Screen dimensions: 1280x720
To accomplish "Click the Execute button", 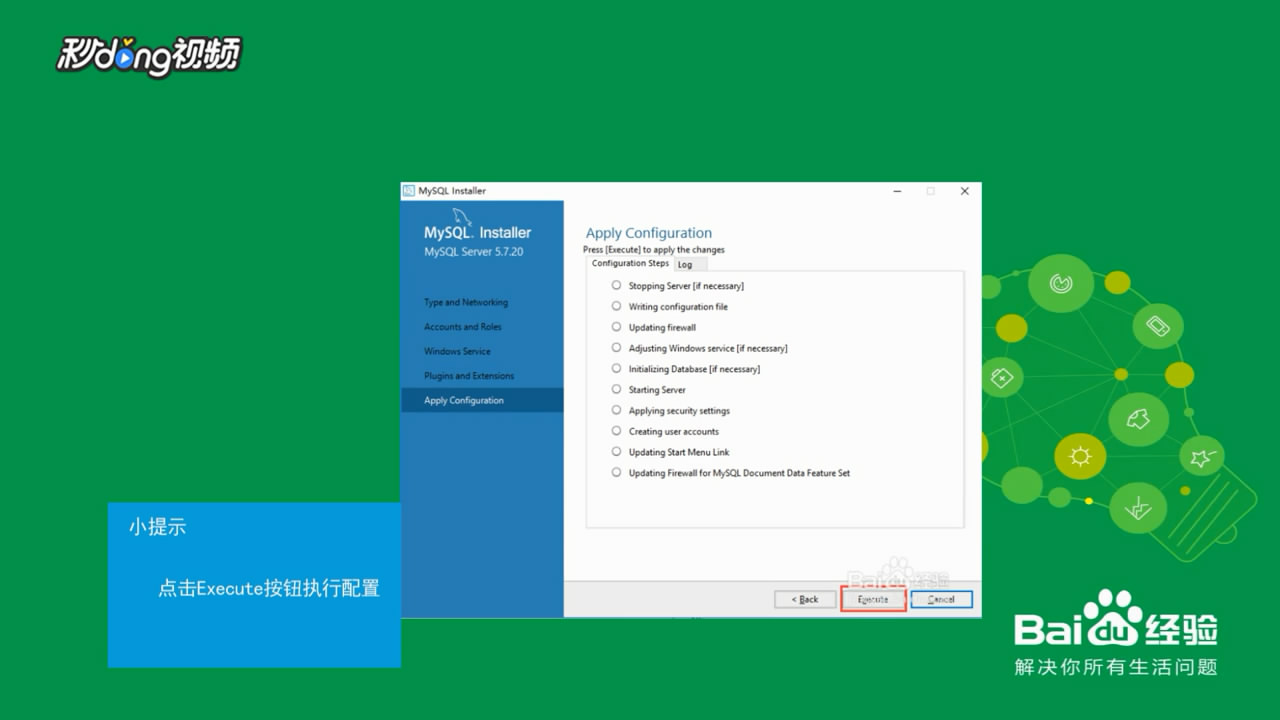I will pyautogui.click(x=872, y=599).
